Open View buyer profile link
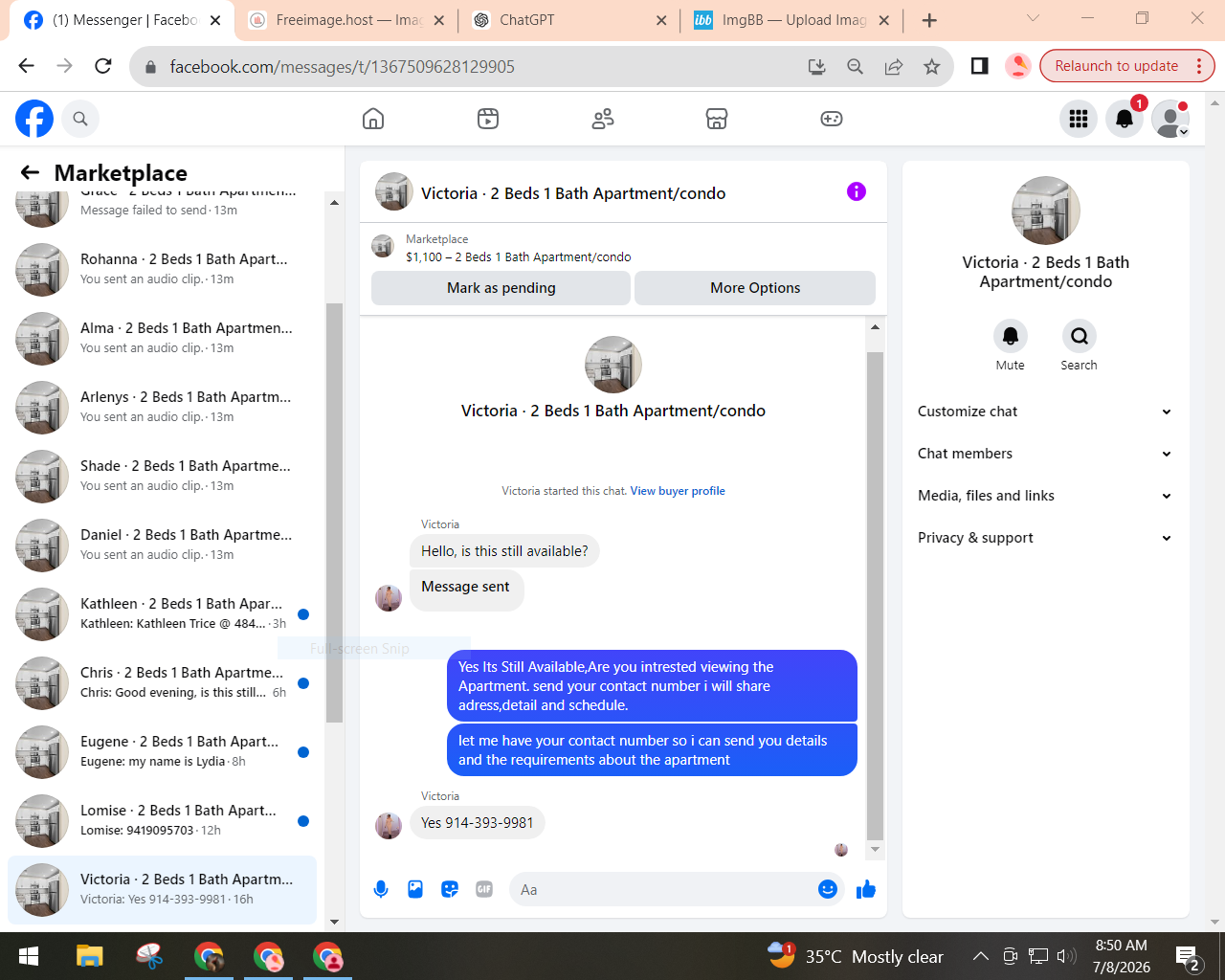The height and width of the screenshot is (980, 1225). tap(678, 491)
